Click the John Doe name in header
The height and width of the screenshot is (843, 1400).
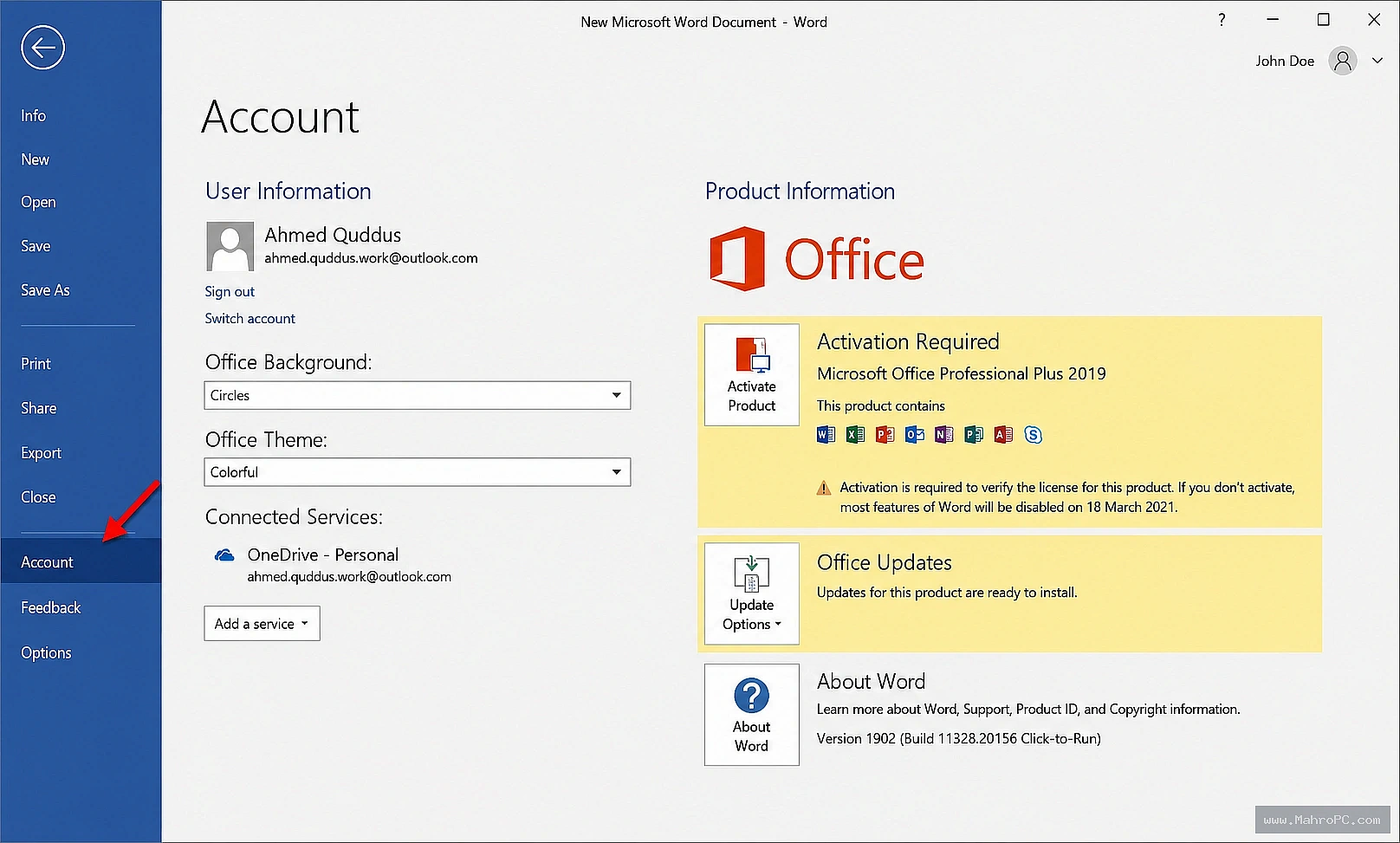(x=1285, y=61)
